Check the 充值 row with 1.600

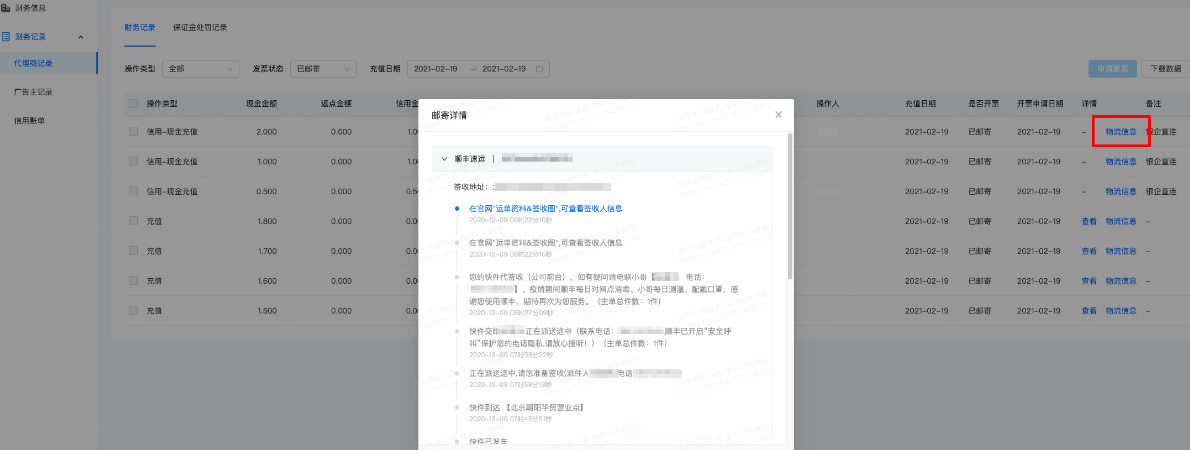pos(134,281)
